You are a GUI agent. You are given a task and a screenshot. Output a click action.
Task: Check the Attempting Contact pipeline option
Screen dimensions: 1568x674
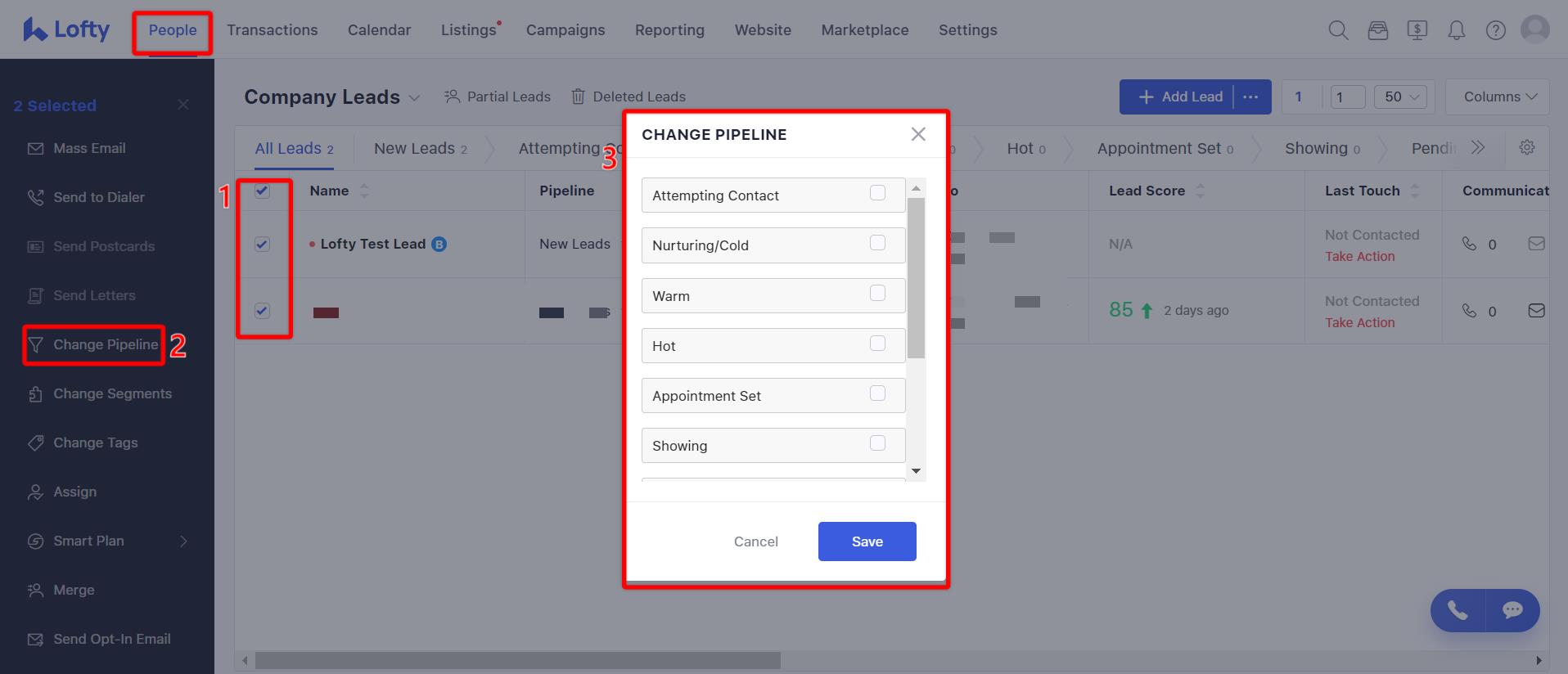click(x=877, y=193)
